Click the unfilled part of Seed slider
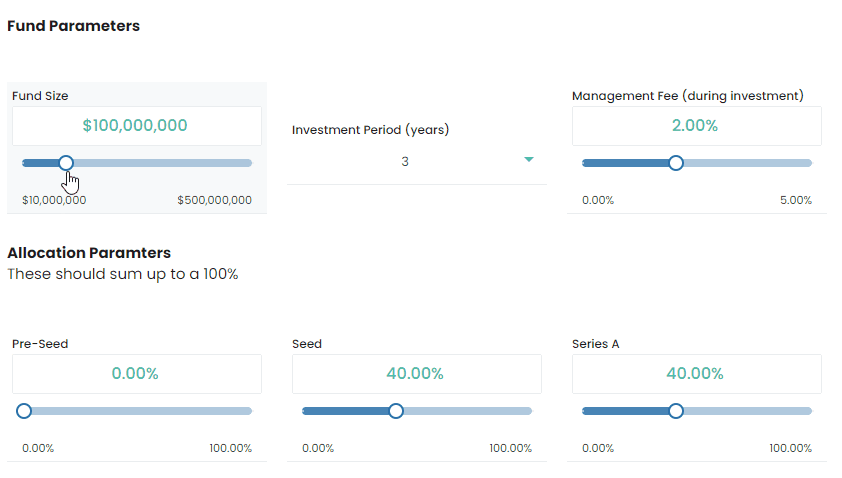This screenshot has height=478, width=842. click(465, 411)
